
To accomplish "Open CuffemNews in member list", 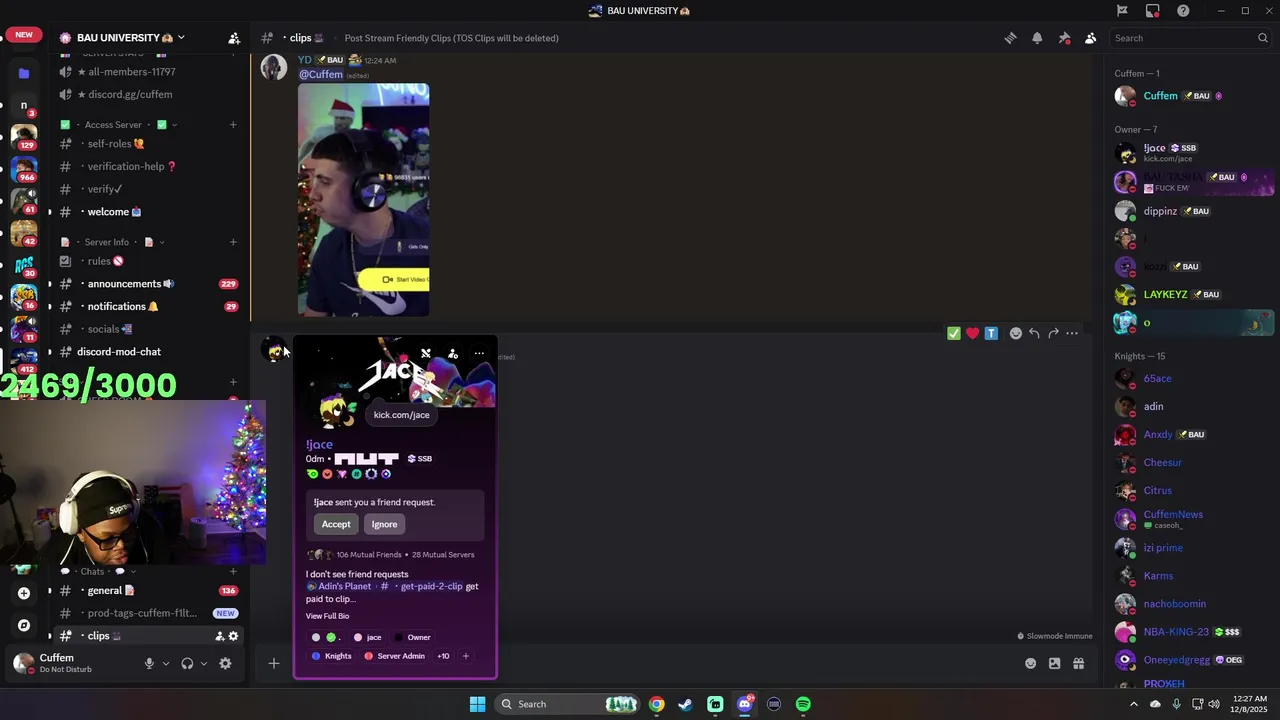I will (x=1193, y=519).
